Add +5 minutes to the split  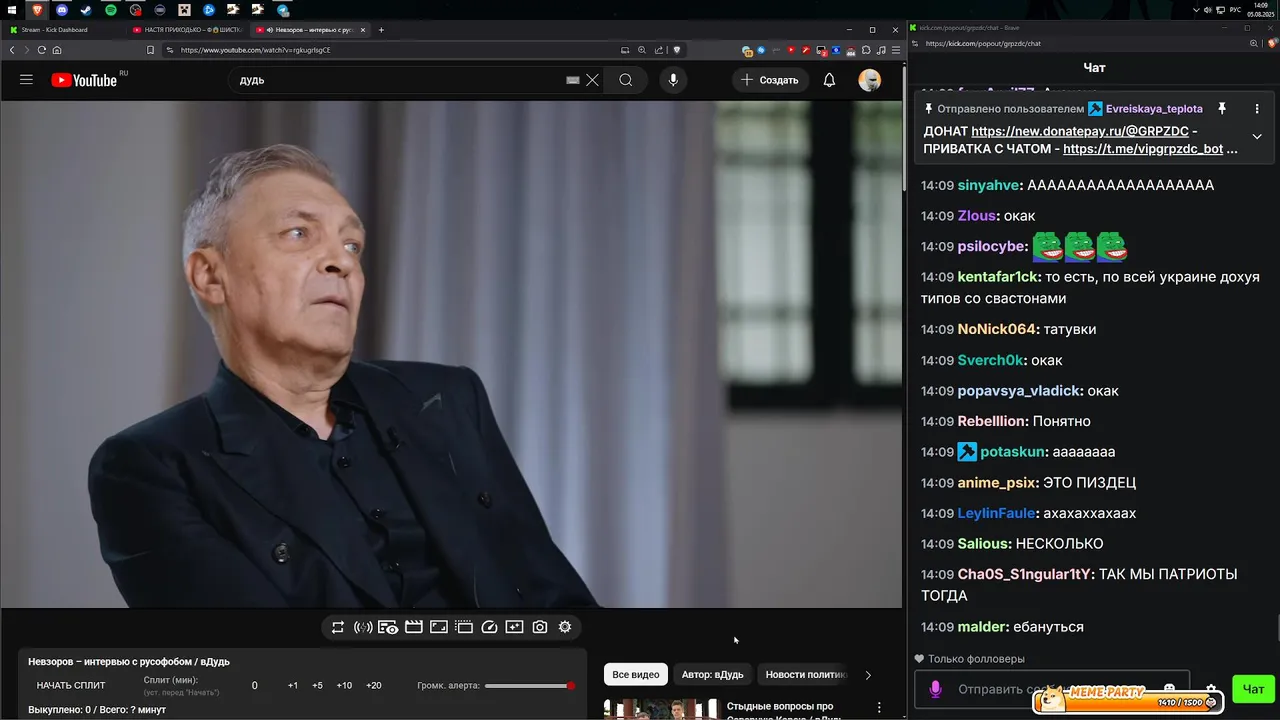[x=317, y=685]
